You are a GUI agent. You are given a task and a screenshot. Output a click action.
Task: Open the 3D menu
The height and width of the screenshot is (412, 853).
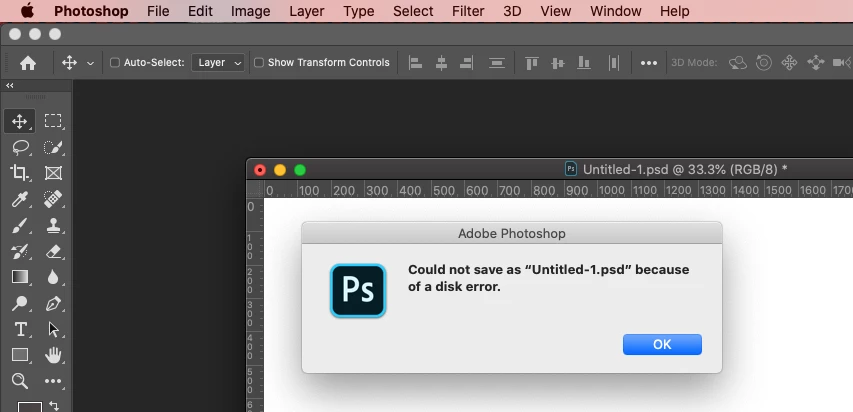coord(512,11)
